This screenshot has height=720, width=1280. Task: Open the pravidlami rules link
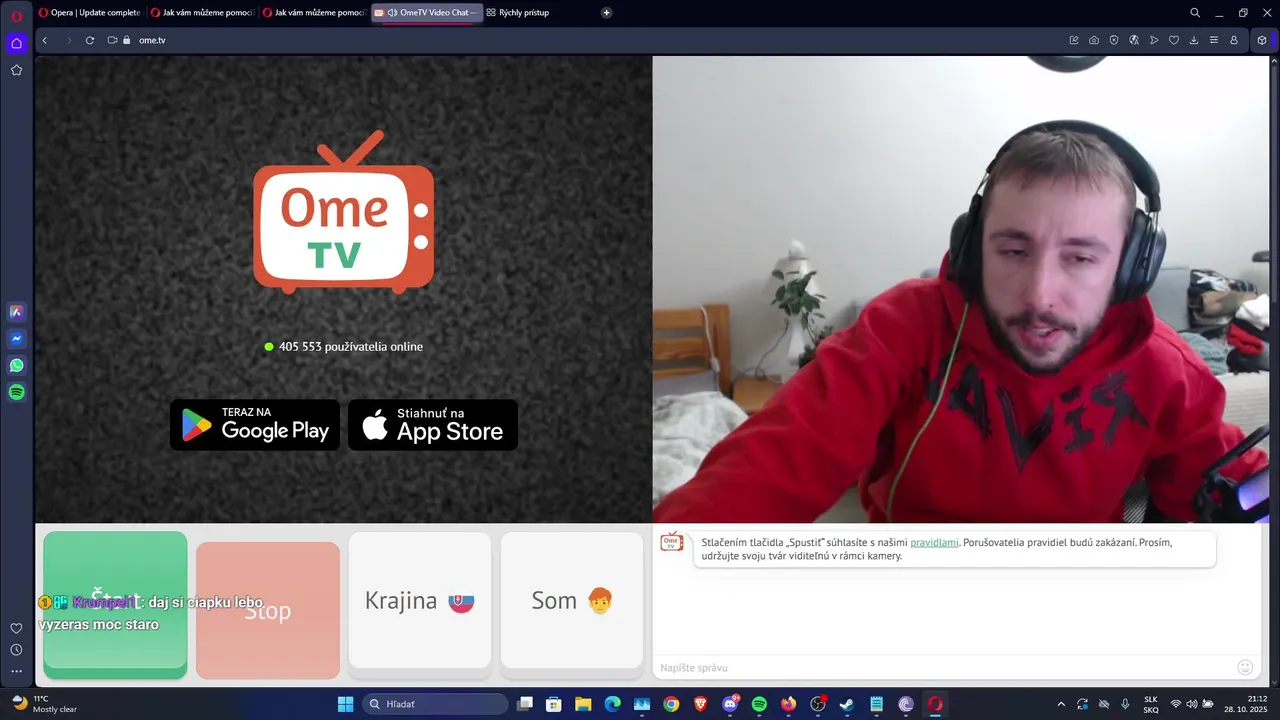(x=934, y=542)
